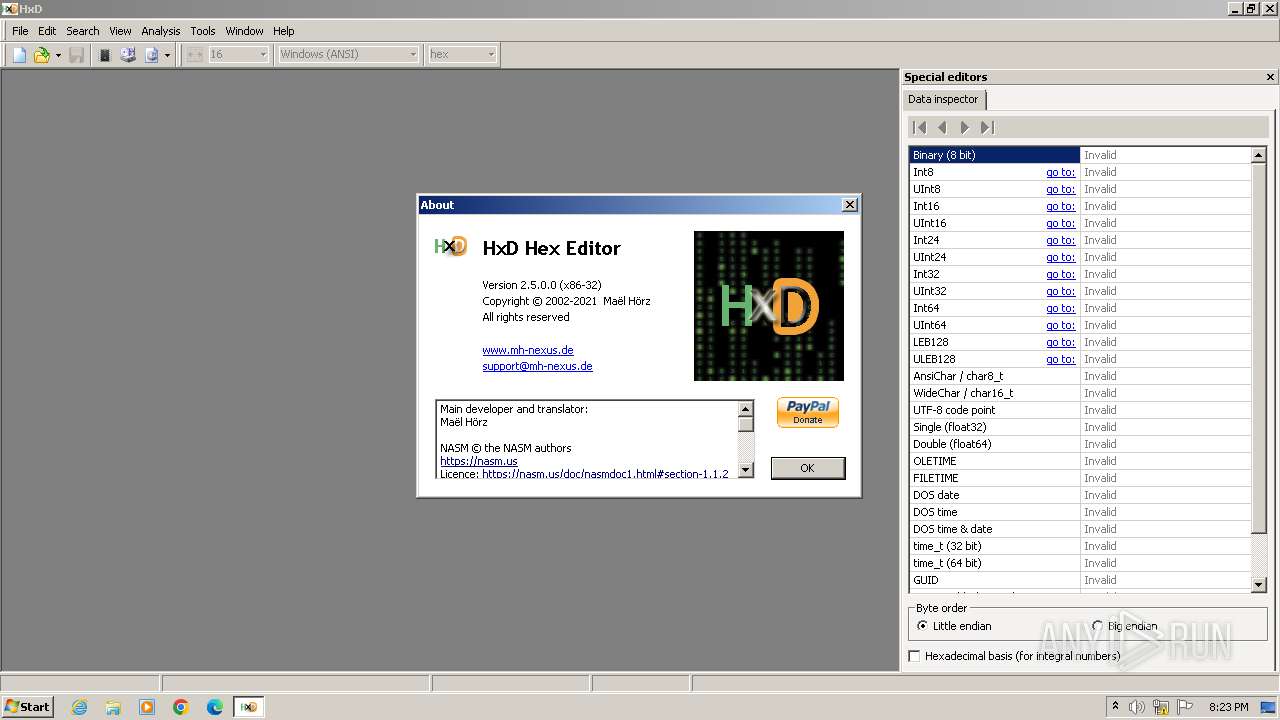Viewport: 1280px width, 720px height.
Task: Expand the Open file dropdown arrow
Action: 58,55
